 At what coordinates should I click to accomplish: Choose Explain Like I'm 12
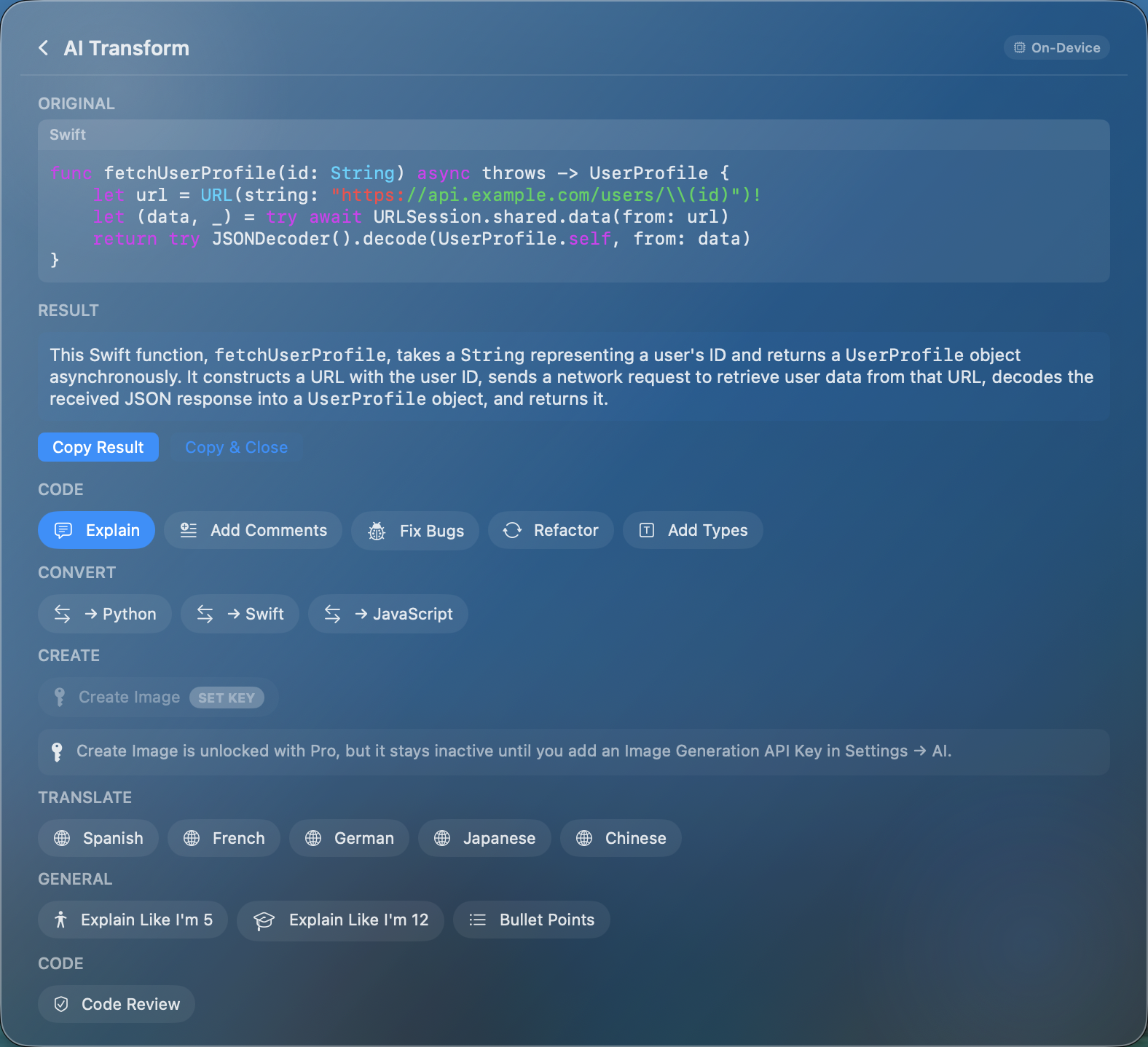pos(340,920)
